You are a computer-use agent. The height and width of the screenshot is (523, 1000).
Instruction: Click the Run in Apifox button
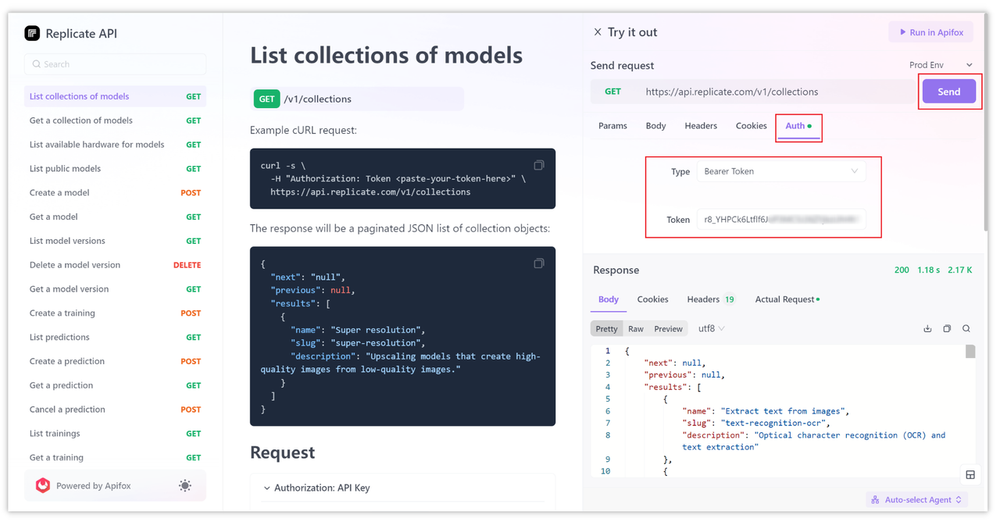coord(930,32)
